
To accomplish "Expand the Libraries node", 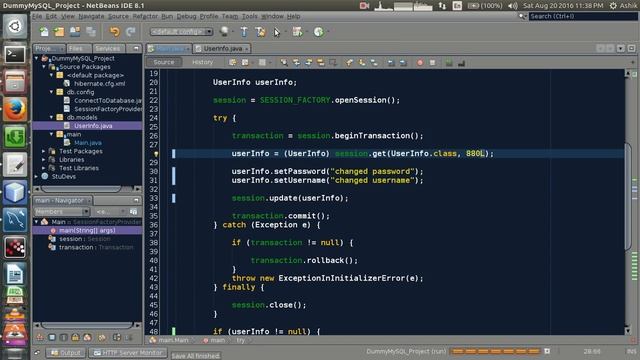I will coord(44,160).
